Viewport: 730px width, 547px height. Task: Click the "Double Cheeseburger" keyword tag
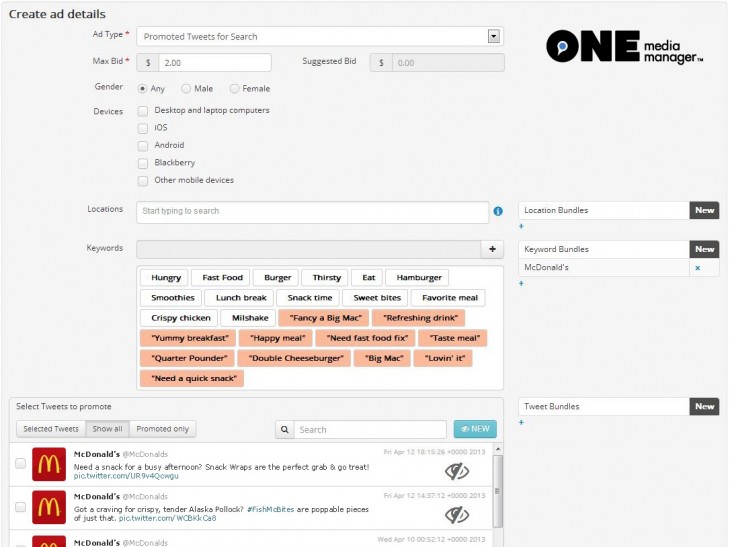[x=296, y=358]
